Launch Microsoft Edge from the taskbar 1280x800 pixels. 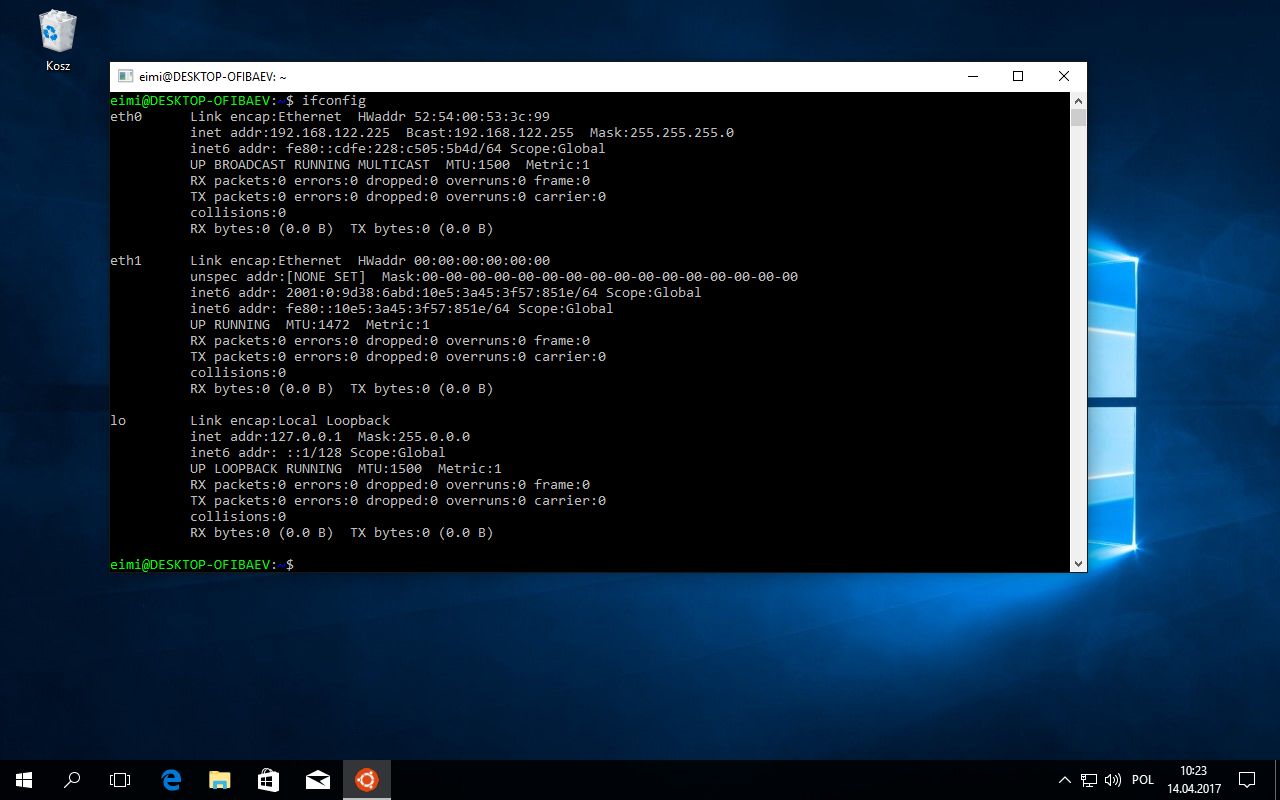171,780
